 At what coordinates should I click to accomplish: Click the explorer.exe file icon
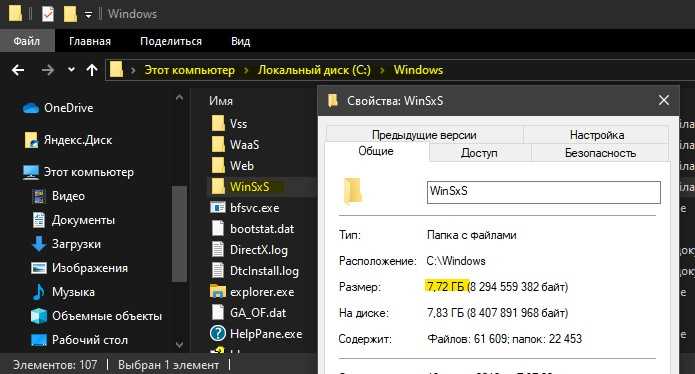(x=218, y=292)
